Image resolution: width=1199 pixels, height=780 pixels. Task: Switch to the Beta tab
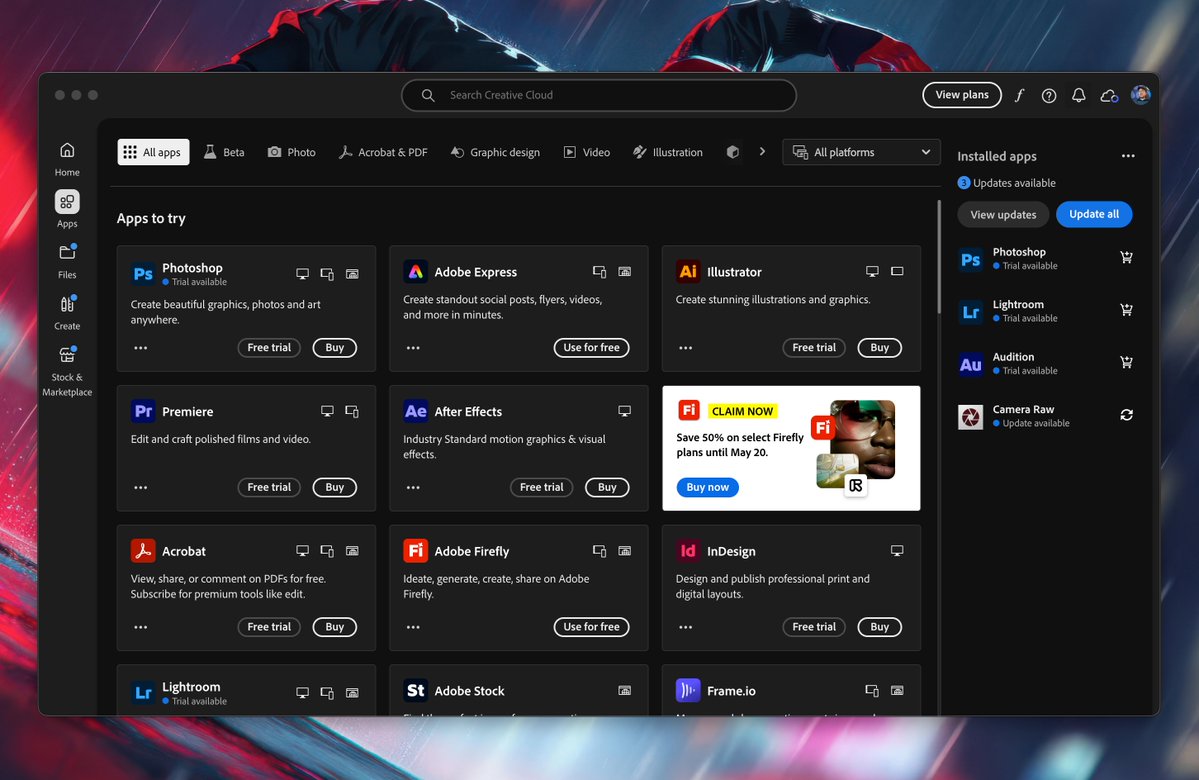click(x=224, y=152)
